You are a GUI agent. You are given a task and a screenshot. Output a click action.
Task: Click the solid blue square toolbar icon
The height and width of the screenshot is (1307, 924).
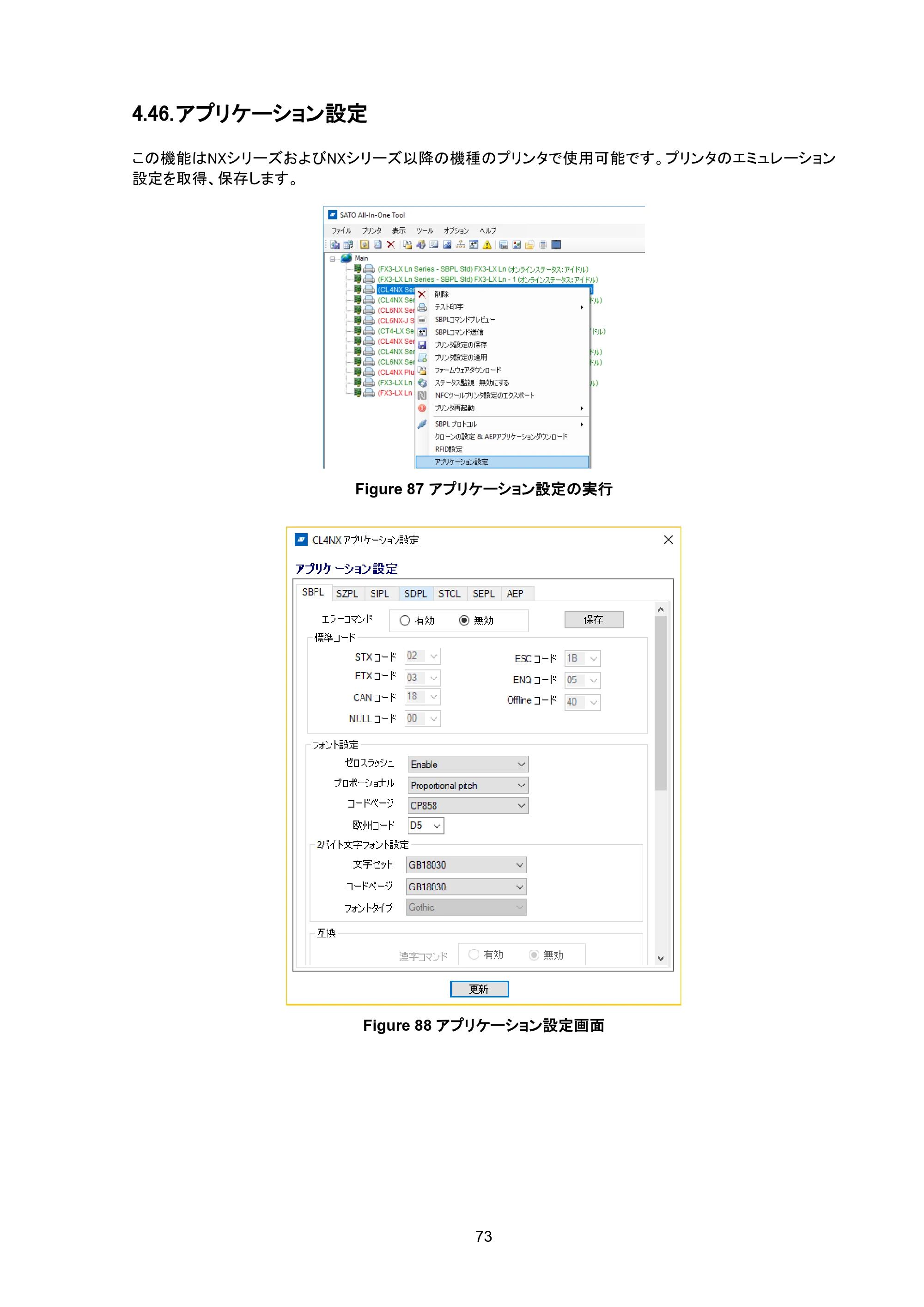556,245
